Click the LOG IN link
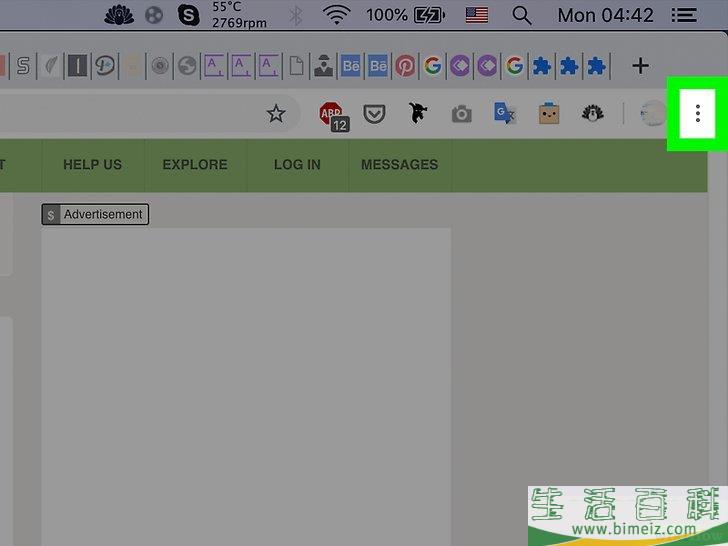The width and height of the screenshot is (728, 546). pos(297,165)
